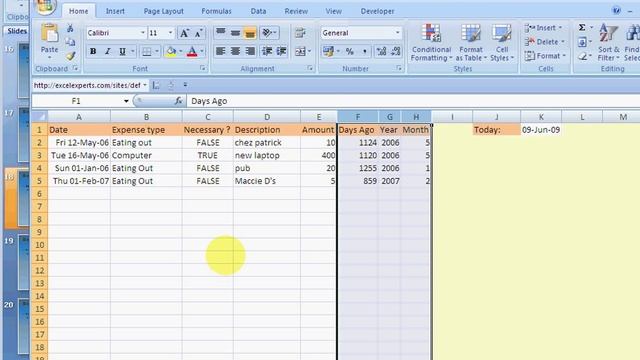Click cell K1 showing 09-Jun-09
The image size is (640, 360).
pyautogui.click(x=541, y=130)
